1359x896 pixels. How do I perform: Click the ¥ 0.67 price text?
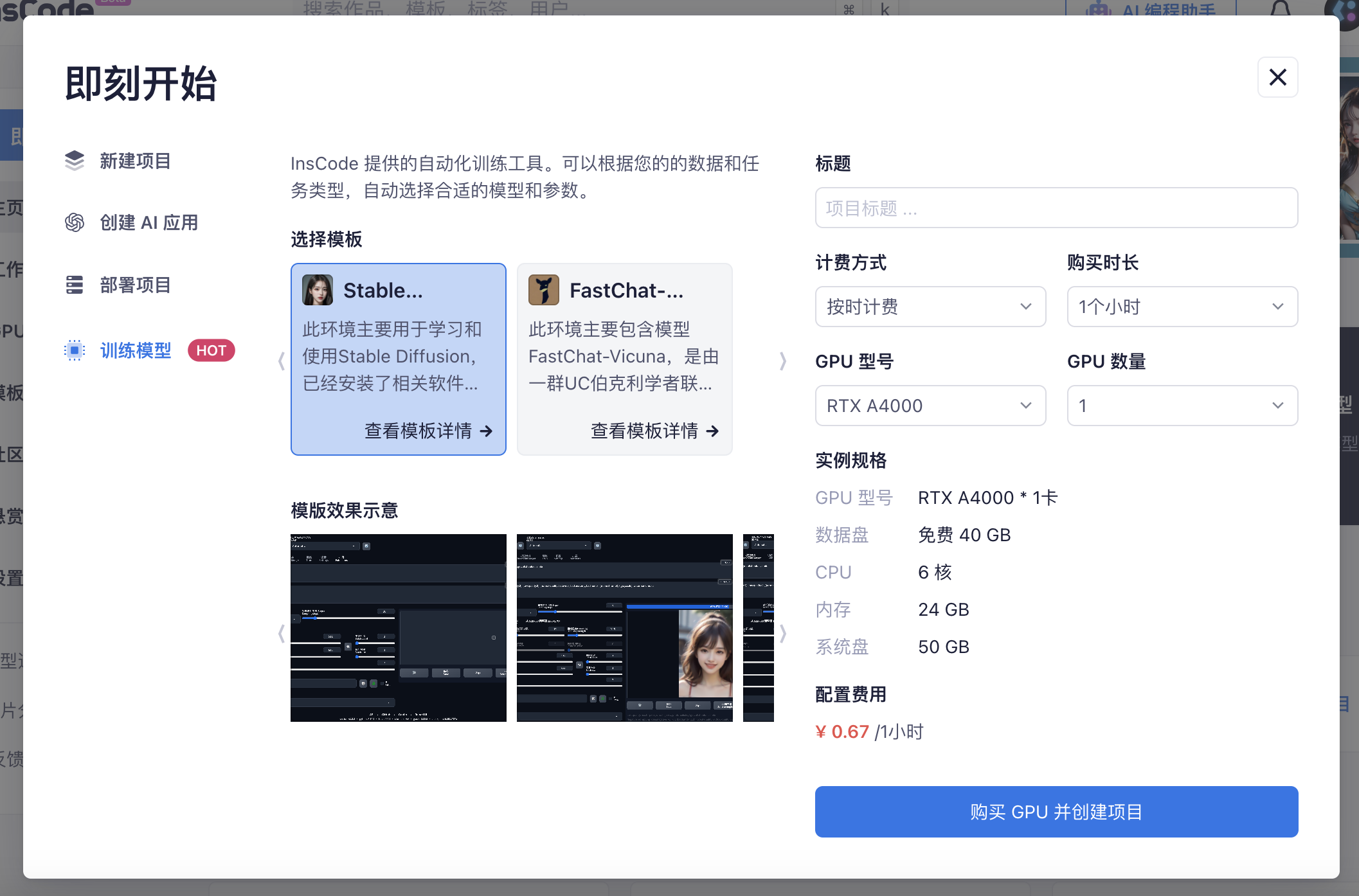pyautogui.click(x=842, y=731)
